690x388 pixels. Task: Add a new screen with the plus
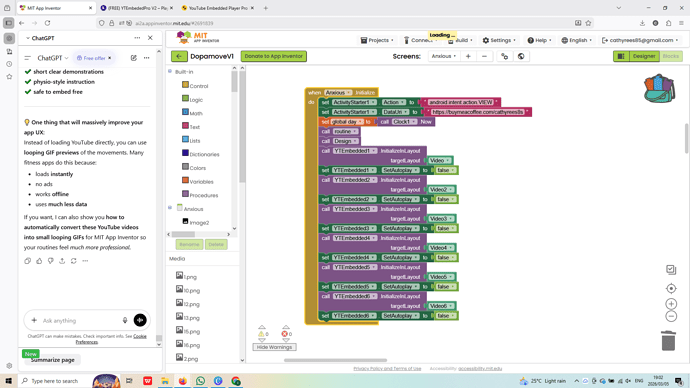pos(468,56)
